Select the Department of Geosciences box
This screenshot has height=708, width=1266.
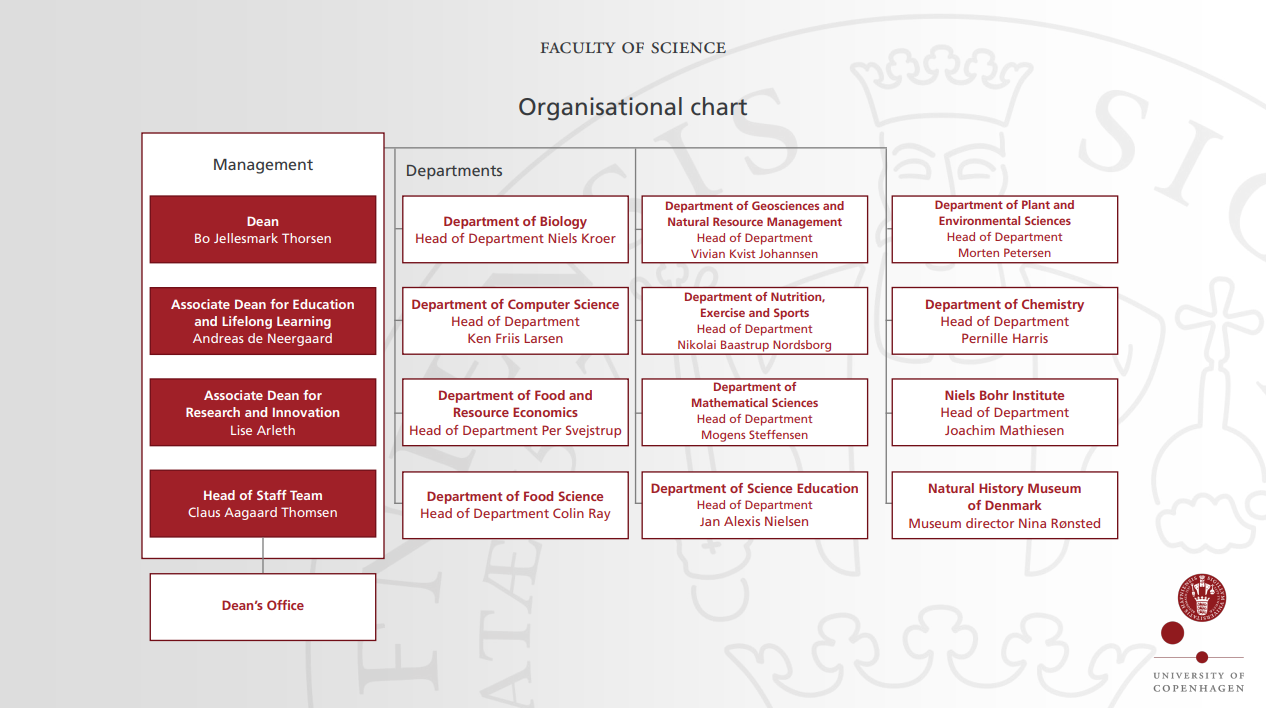[x=754, y=229]
